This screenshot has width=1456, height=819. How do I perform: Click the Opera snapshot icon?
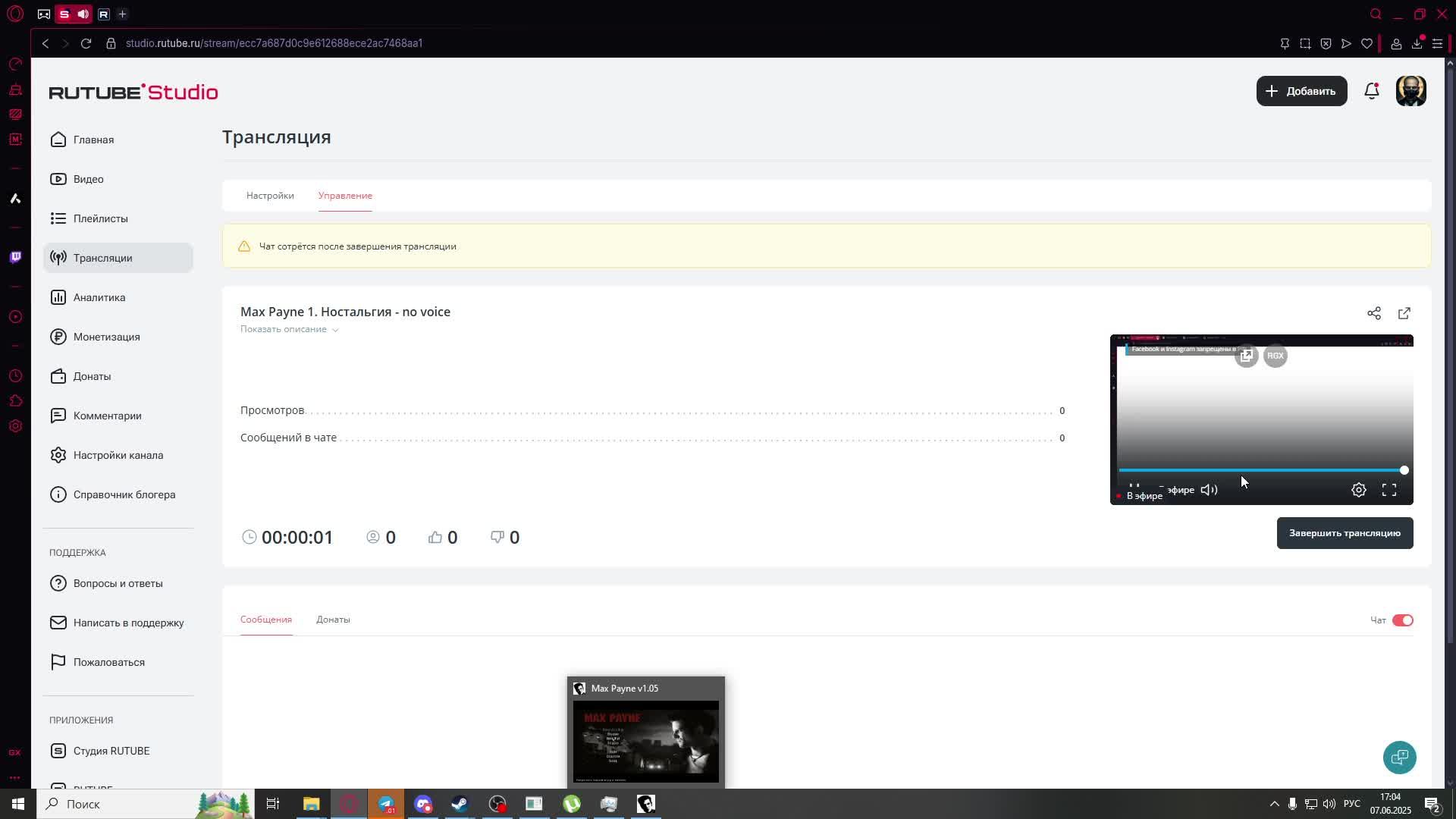click(x=1305, y=43)
